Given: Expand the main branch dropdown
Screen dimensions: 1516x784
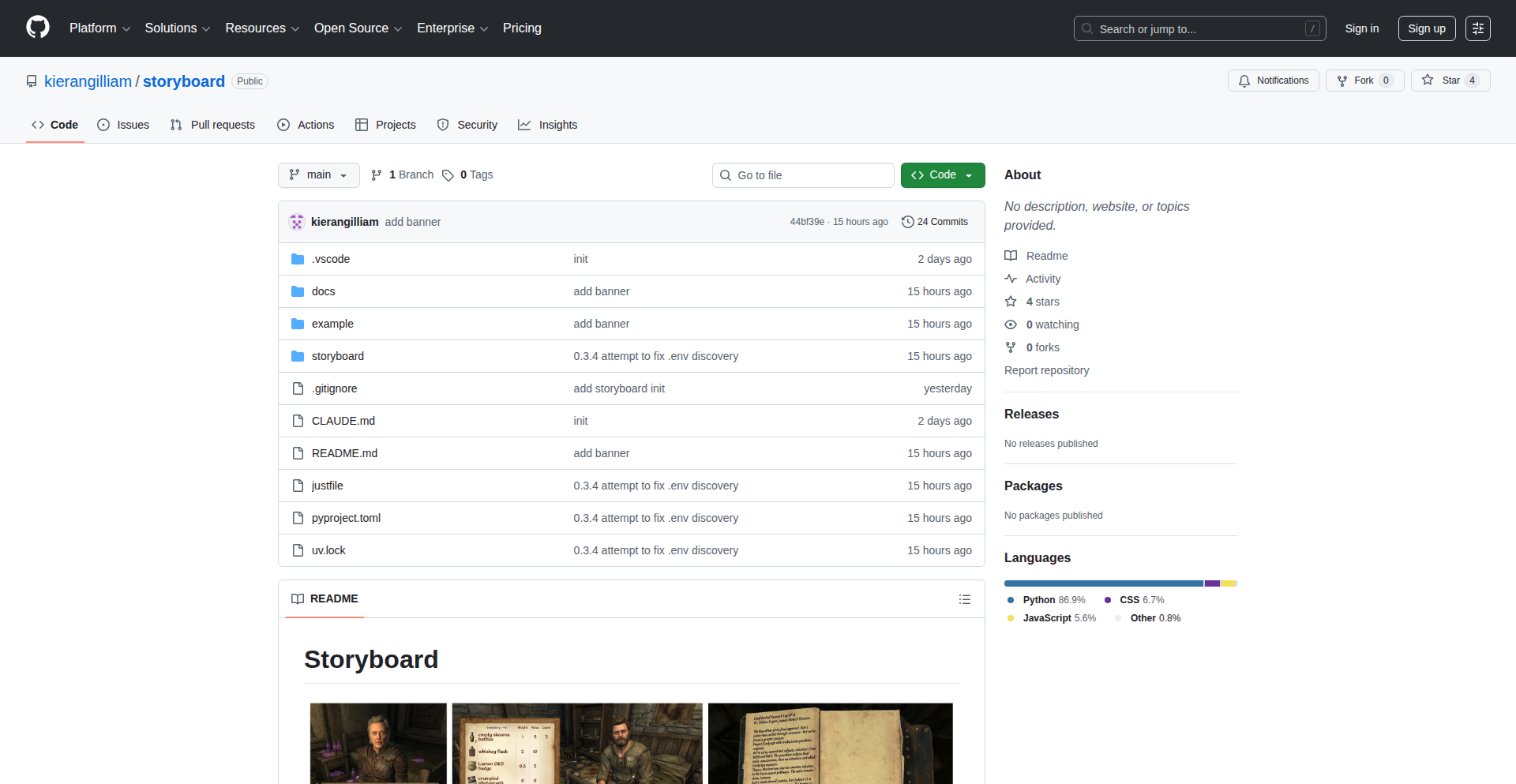Looking at the screenshot, I should point(318,175).
